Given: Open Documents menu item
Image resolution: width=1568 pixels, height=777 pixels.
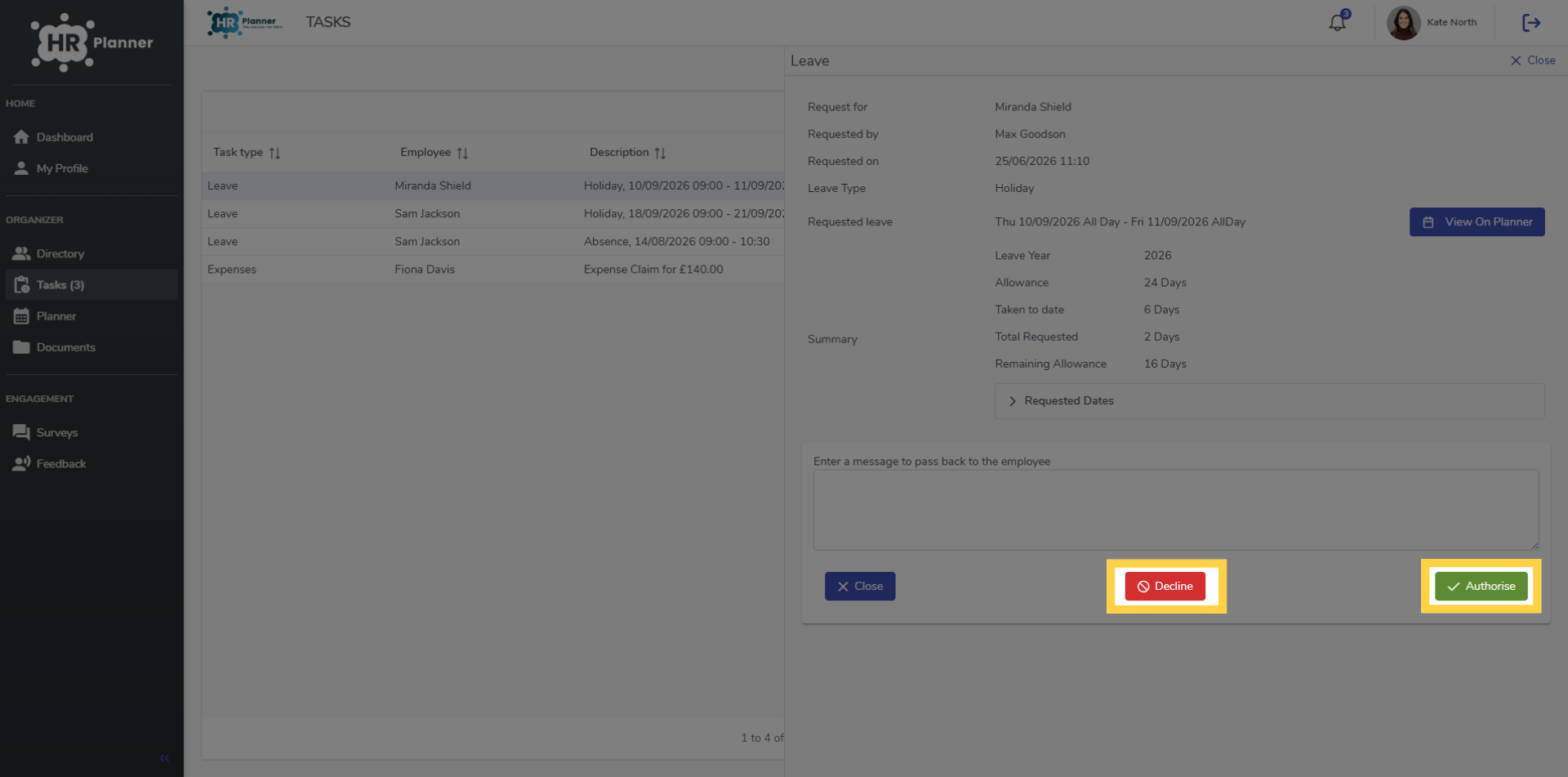Looking at the screenshot, I should click(x=91, y=347).
